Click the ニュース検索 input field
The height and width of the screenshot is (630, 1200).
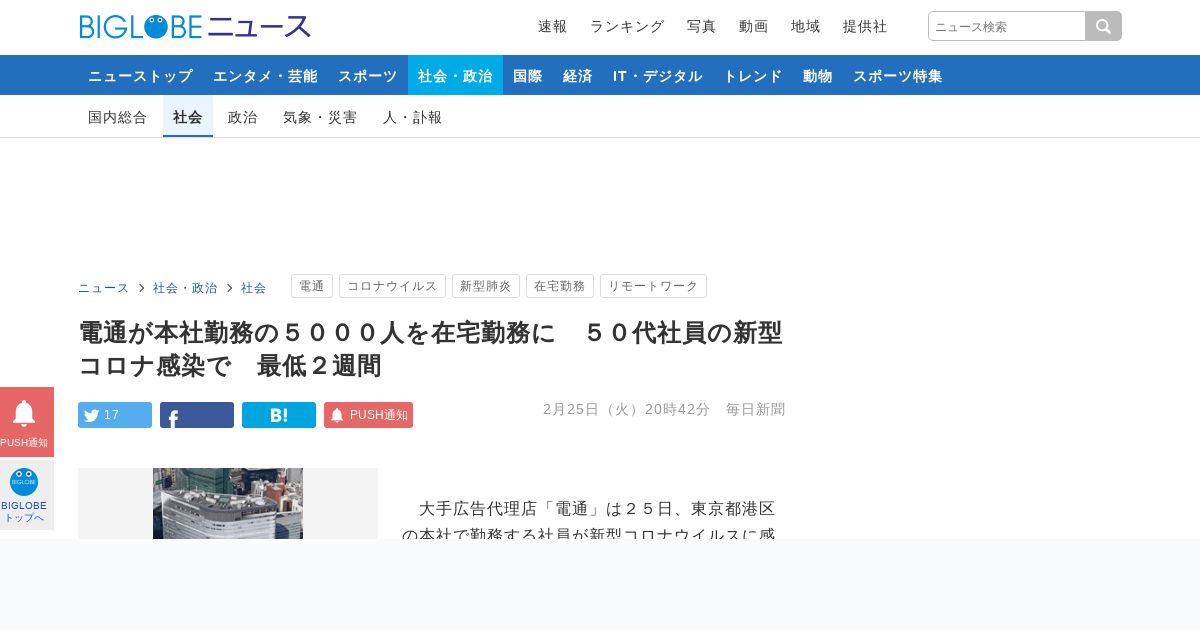coord(1007,26)
